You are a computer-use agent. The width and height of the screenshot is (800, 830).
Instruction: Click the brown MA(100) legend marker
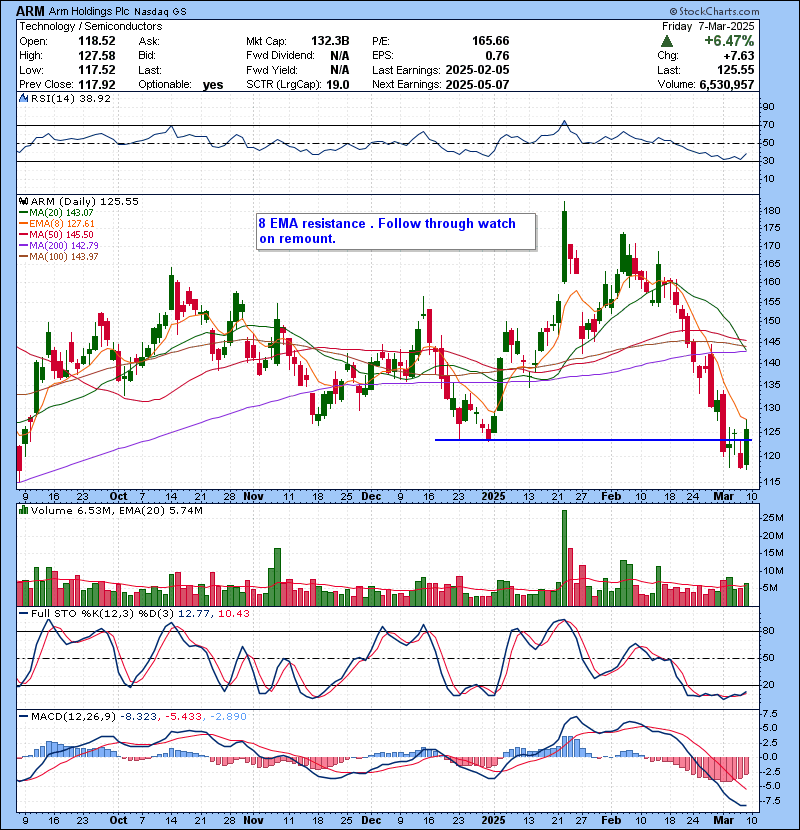click(23, 257)
